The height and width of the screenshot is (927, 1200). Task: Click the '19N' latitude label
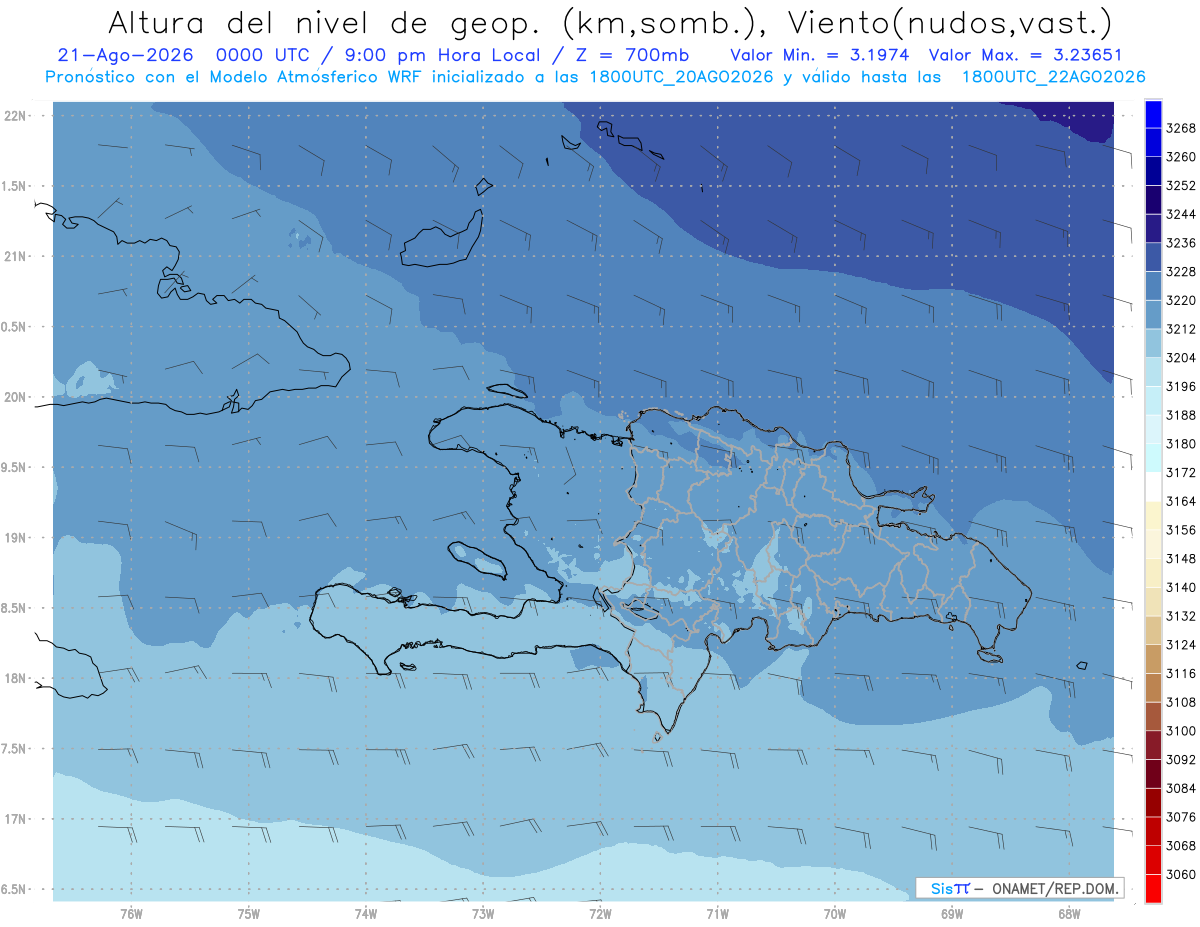(14, 538)
